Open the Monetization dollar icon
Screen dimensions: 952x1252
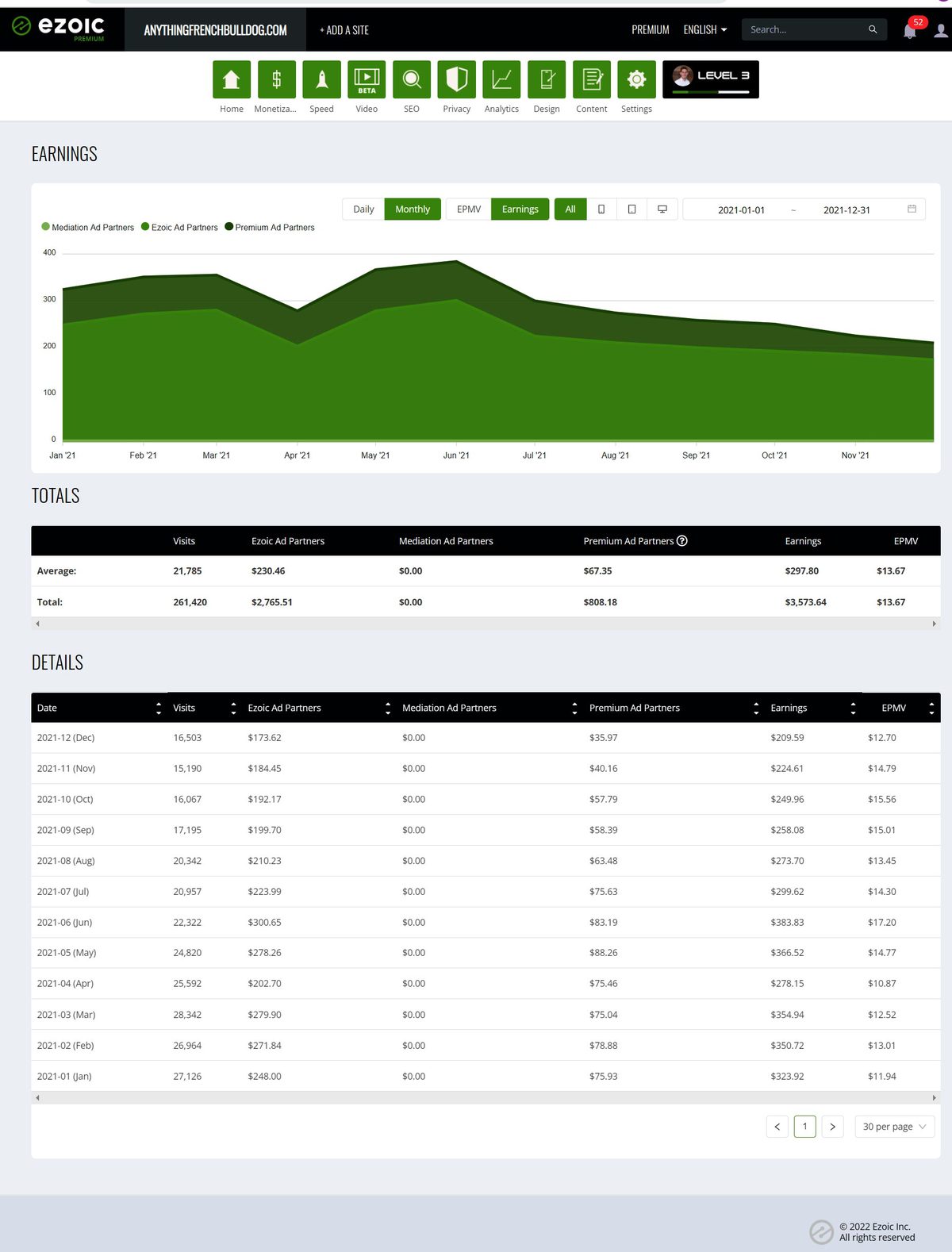click(277, 79)
